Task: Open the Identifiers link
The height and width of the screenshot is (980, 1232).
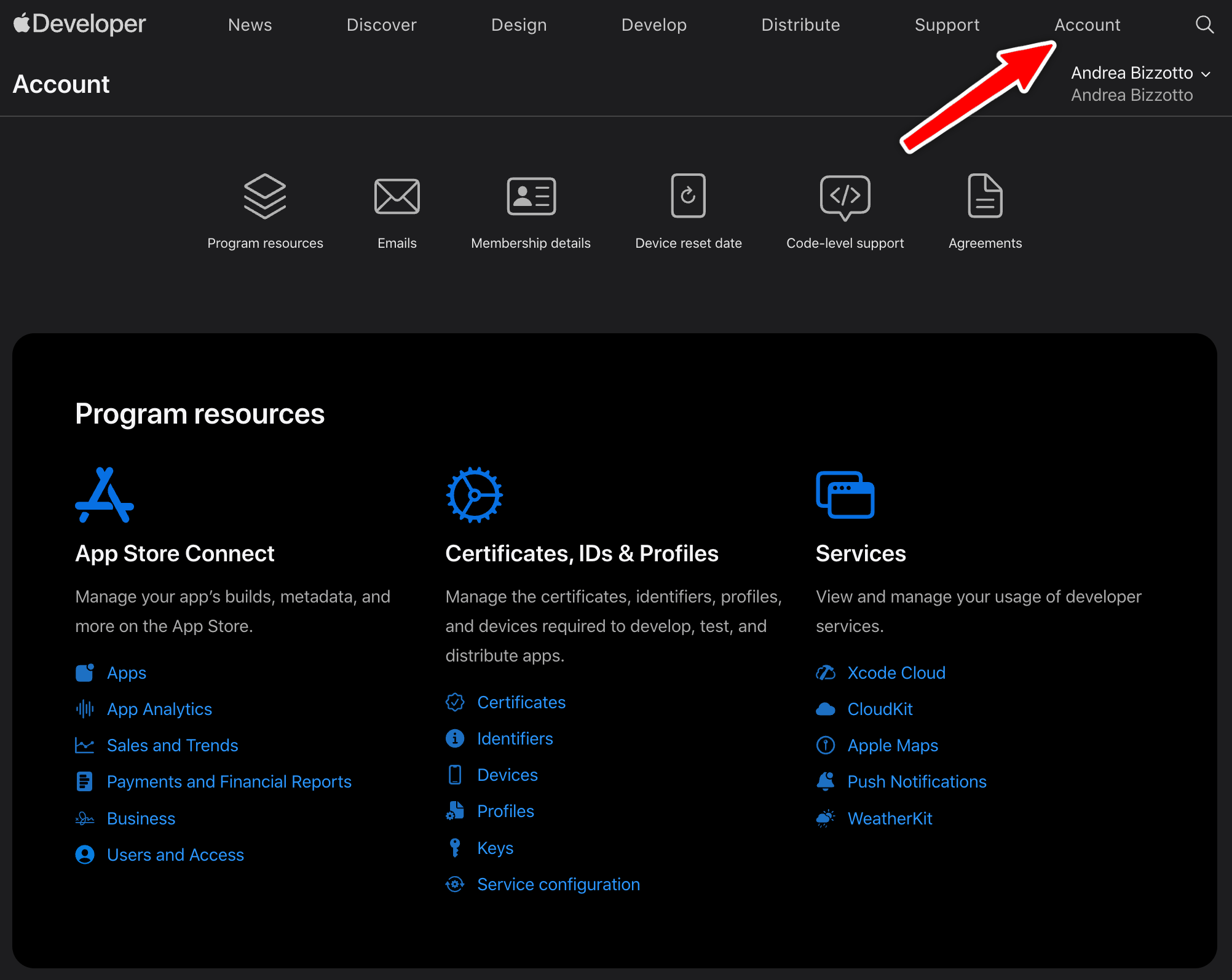Action: click(x=515, y=738)
